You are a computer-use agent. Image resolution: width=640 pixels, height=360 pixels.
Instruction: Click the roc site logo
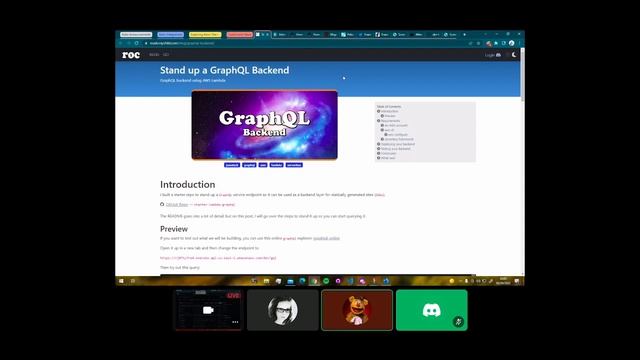(131, 55)
